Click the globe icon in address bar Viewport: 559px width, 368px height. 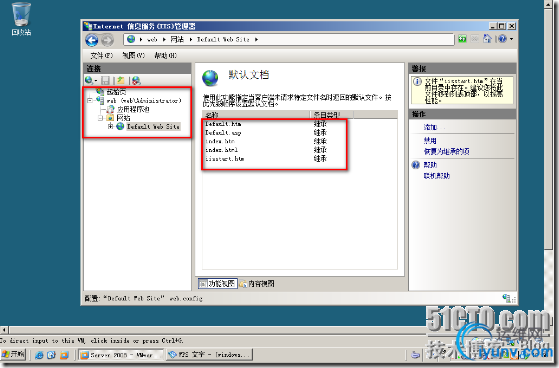(x=131, y=39)
